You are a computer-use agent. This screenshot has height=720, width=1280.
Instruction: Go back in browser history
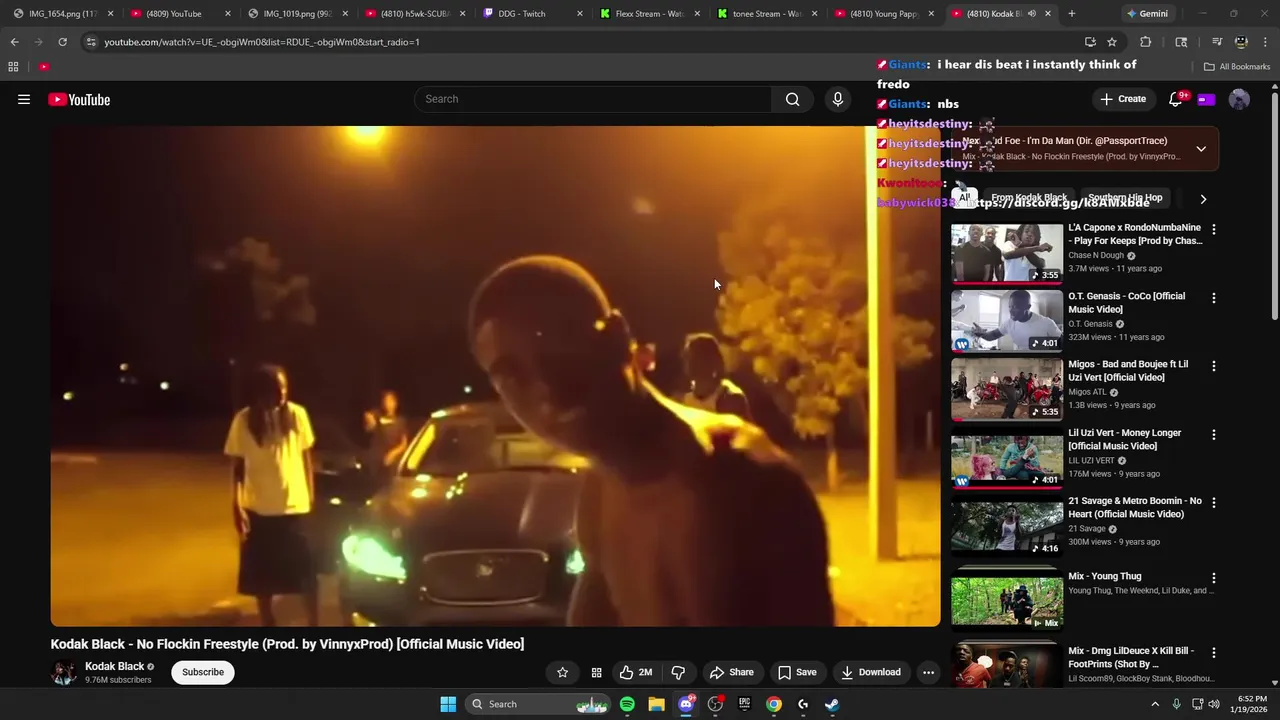point(14,42)
